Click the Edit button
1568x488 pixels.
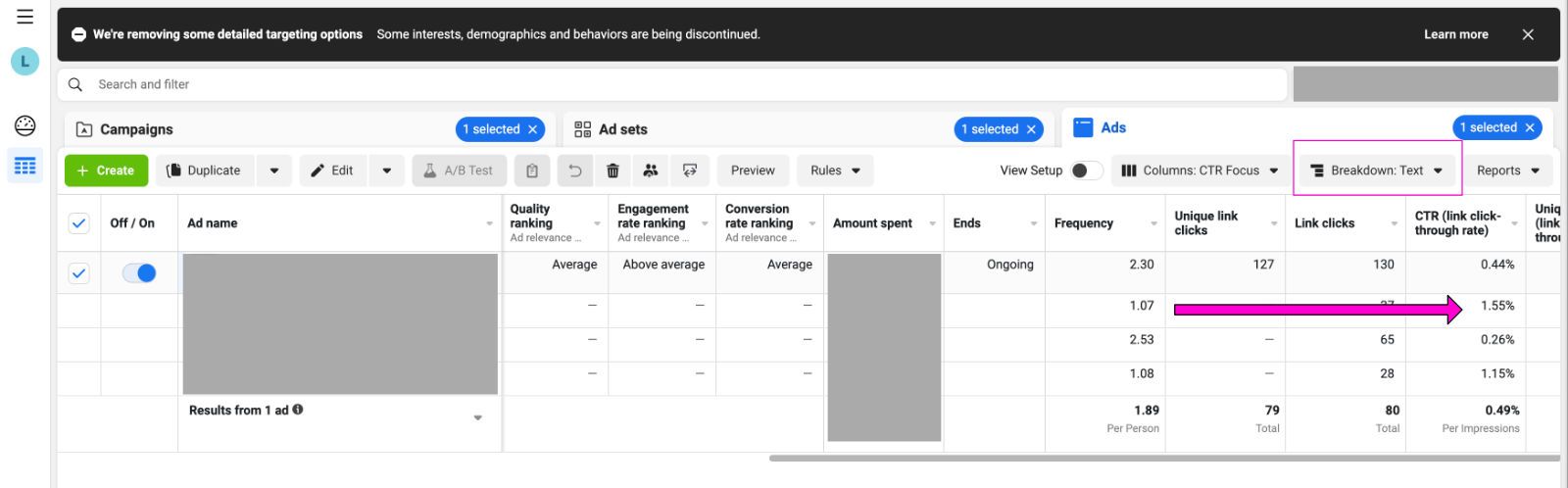click(x=332, y=171)
